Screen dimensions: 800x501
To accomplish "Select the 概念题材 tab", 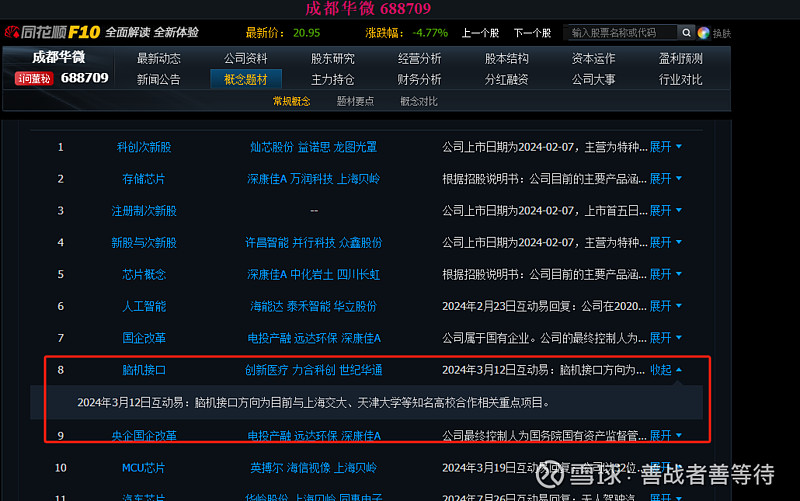I will 246,79.
